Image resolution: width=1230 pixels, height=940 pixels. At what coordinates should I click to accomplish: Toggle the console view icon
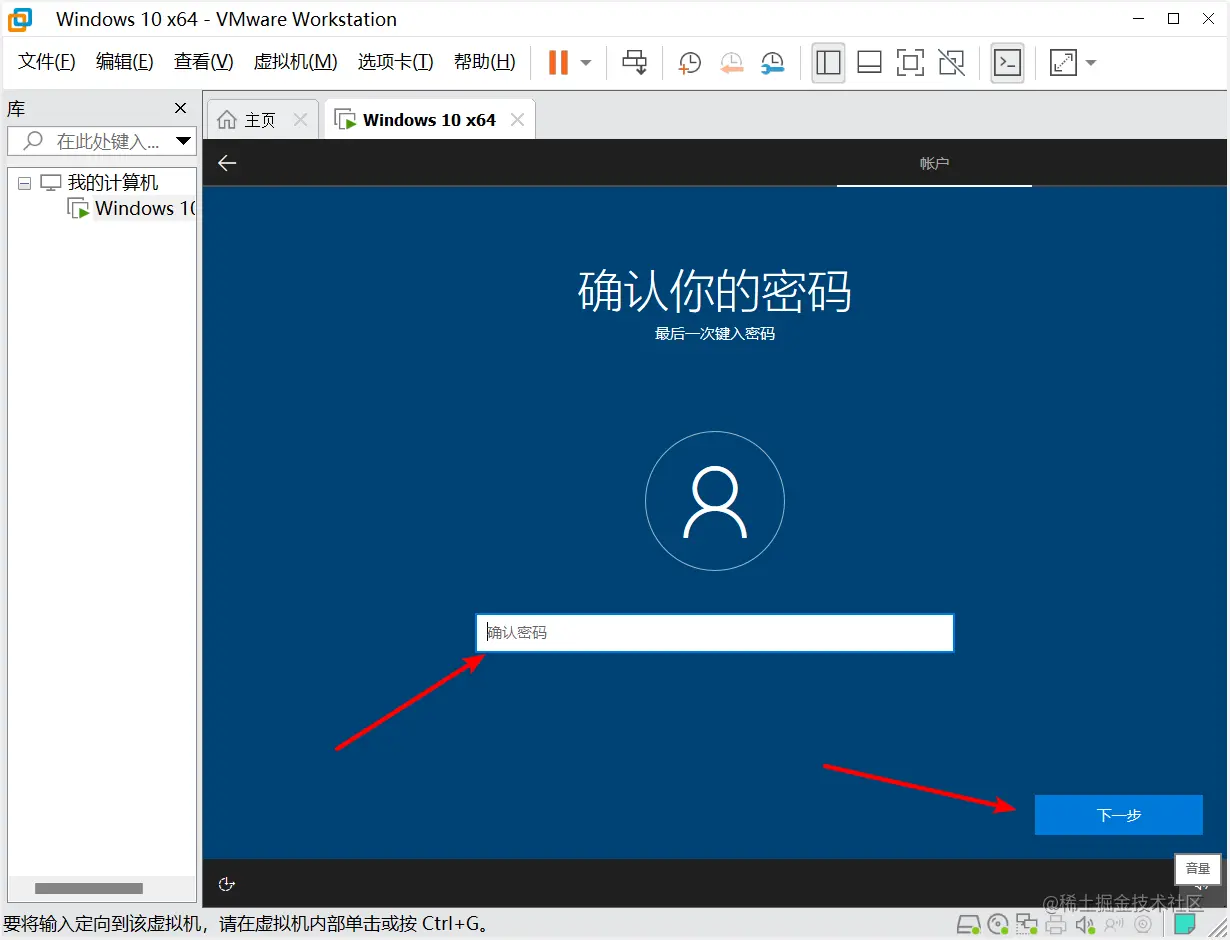(1007, 62)
